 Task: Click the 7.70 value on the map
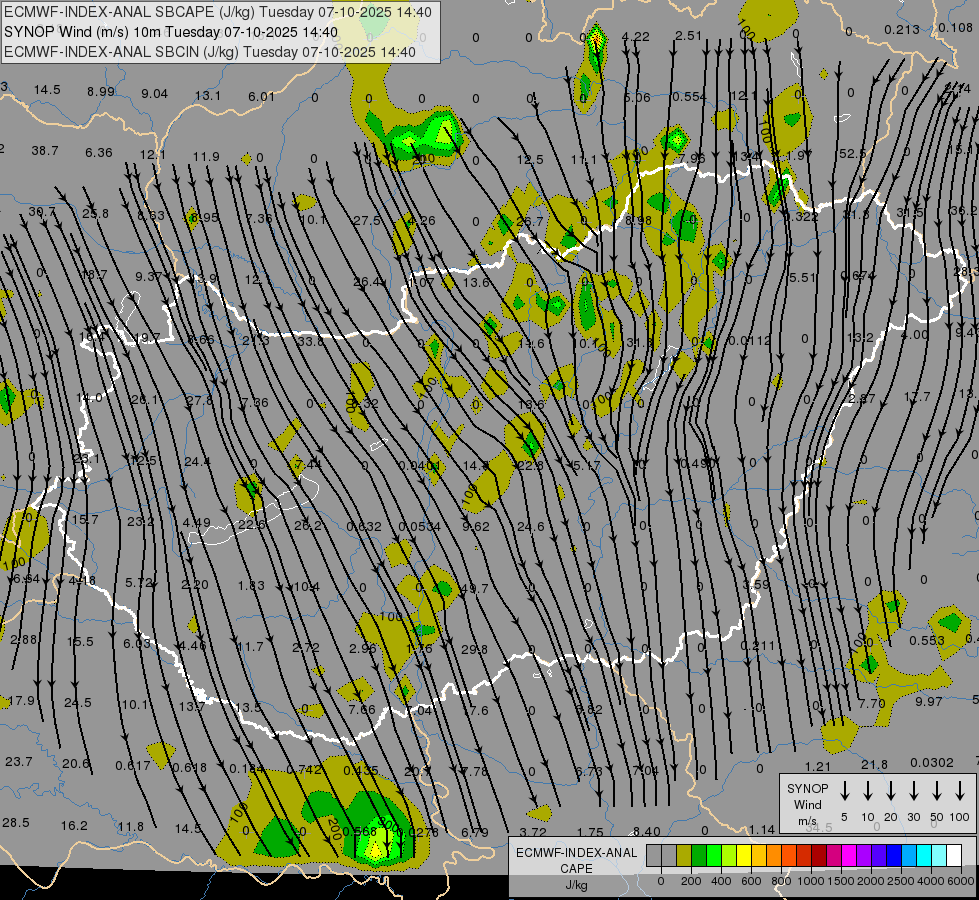[872, 703]
